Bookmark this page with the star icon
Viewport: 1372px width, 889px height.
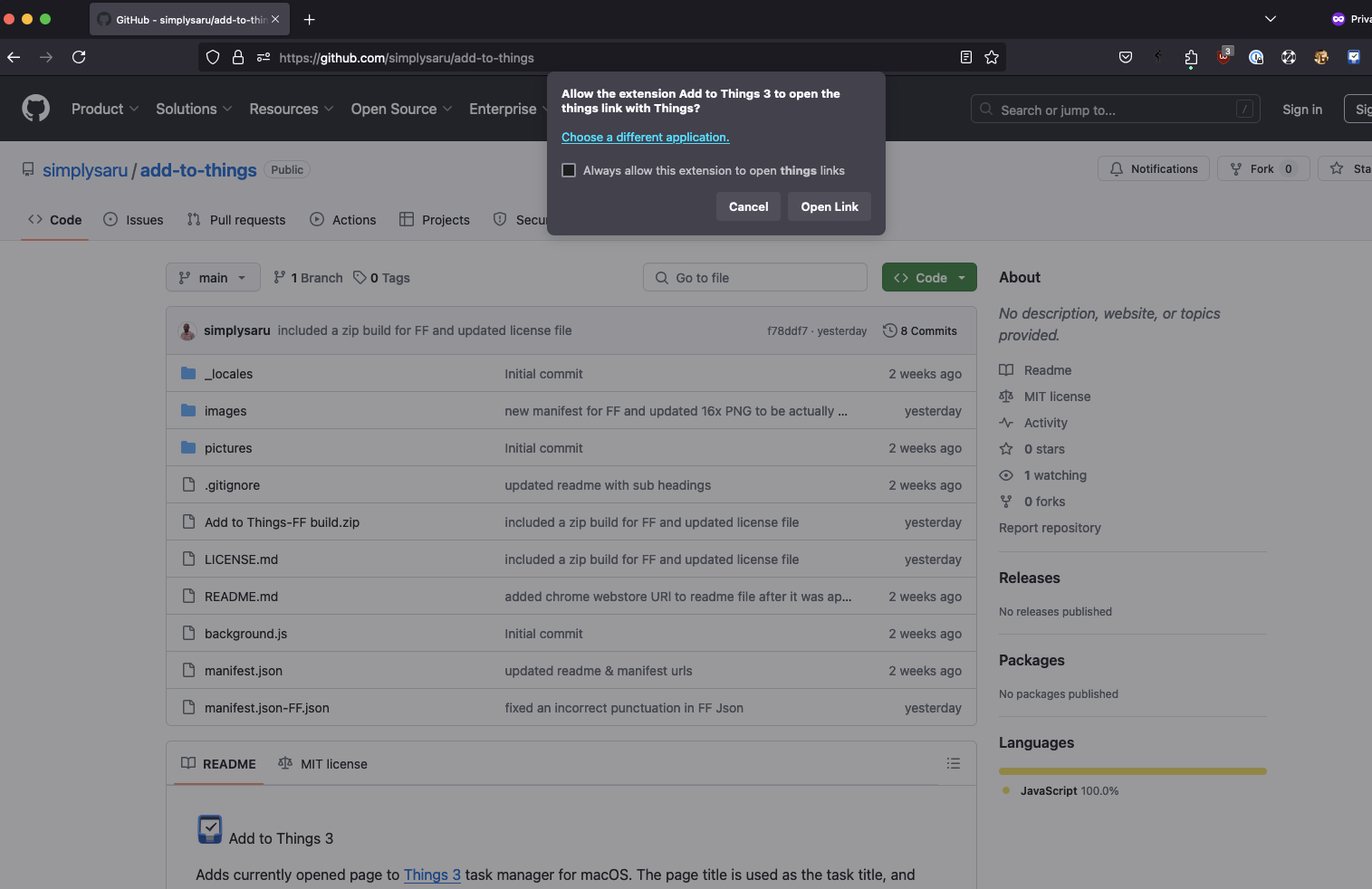tap(992, 57)
